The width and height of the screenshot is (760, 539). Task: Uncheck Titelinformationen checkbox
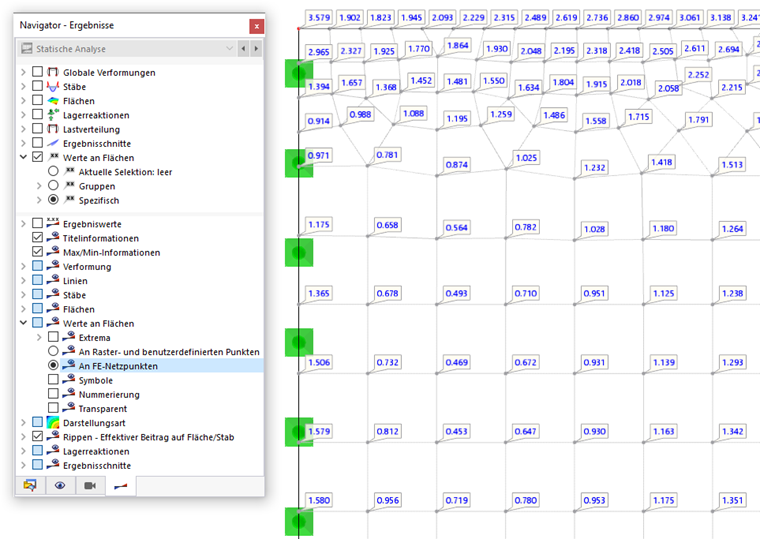37,238
